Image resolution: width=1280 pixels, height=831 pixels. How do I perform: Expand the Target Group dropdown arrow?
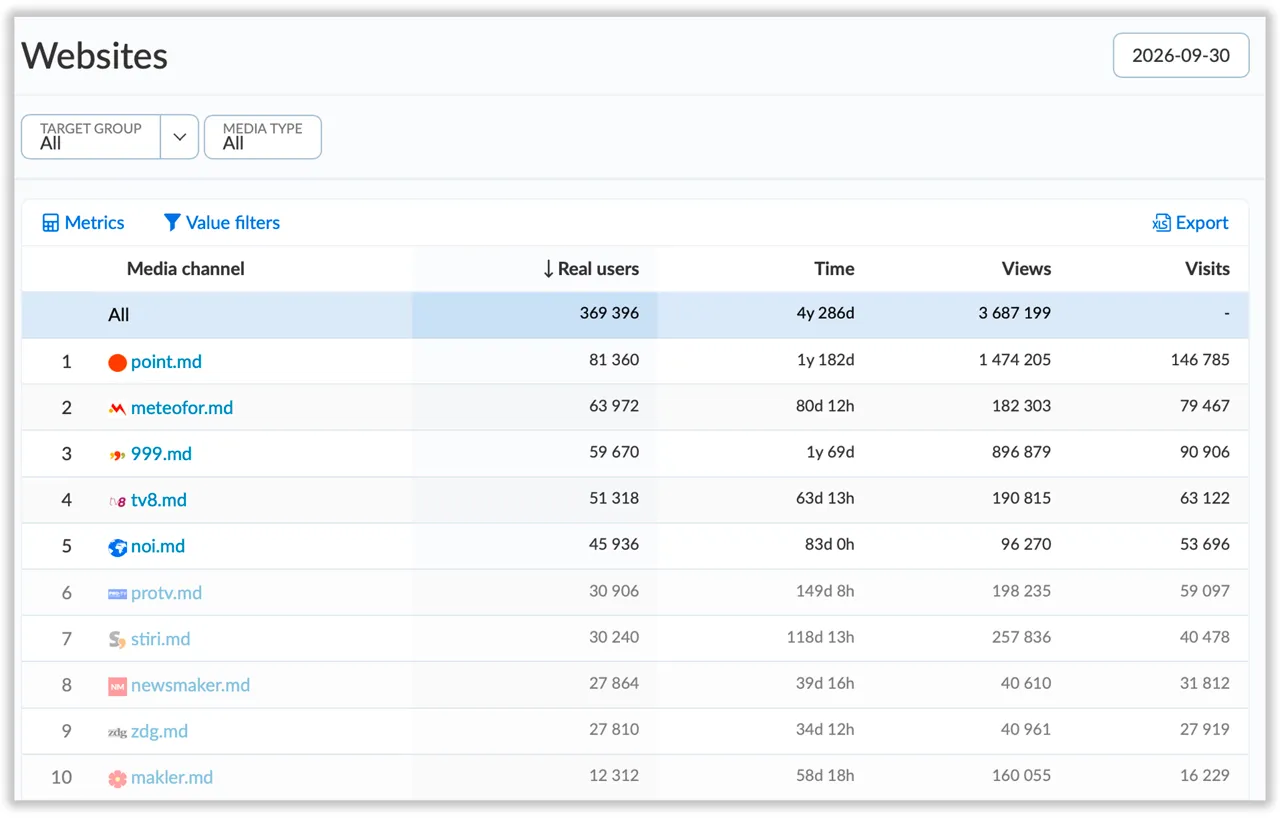179,137
